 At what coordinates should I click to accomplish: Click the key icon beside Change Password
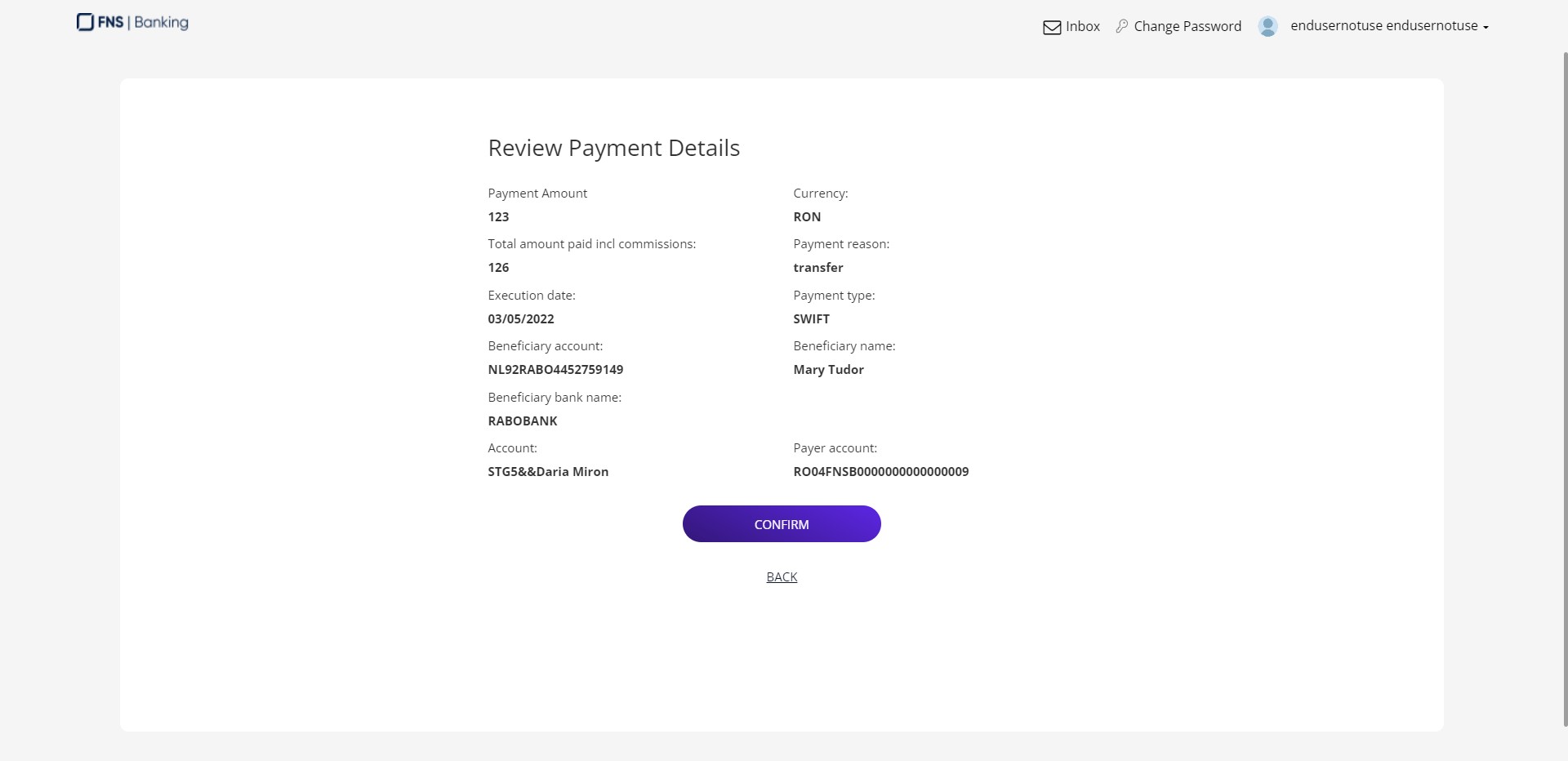[x=1122, y=26]
